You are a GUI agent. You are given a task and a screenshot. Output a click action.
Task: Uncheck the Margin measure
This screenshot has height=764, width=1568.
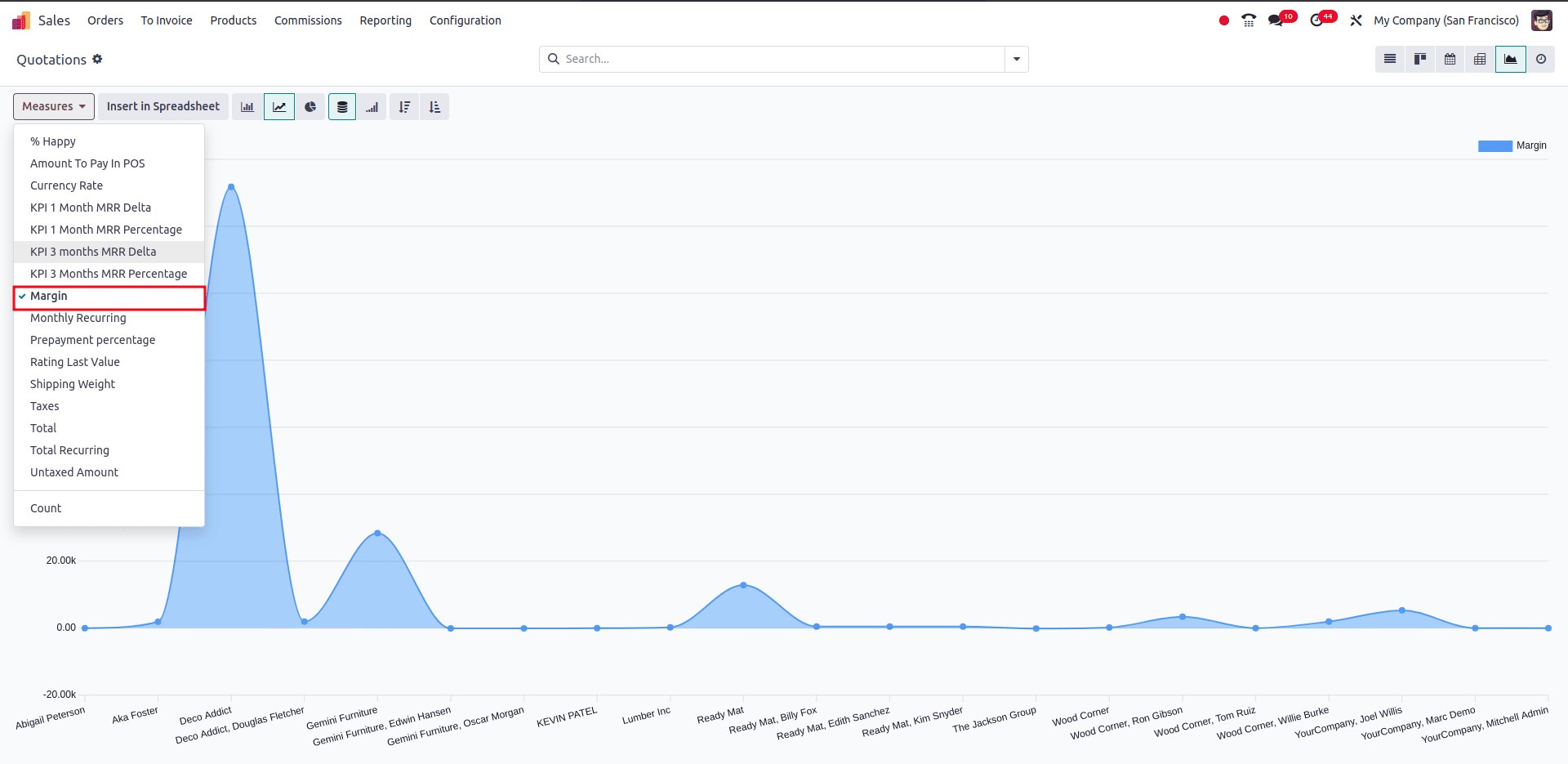tap(49, 297)
